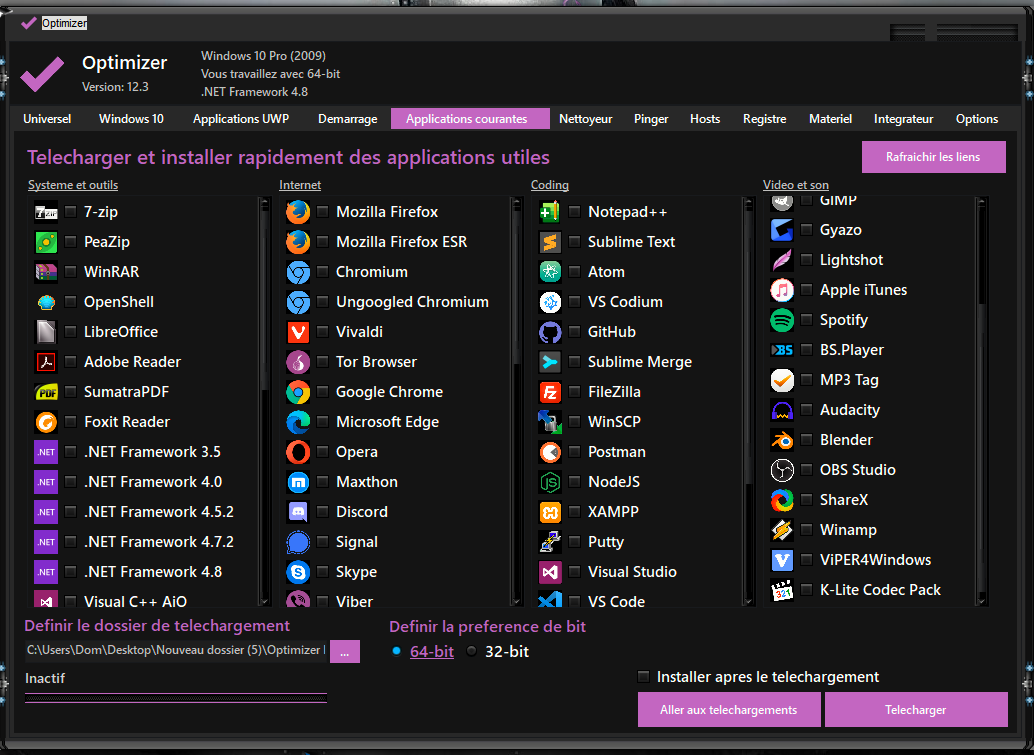
Task: Open the Nettoyeur tab
Action: [x=586, y=119]
